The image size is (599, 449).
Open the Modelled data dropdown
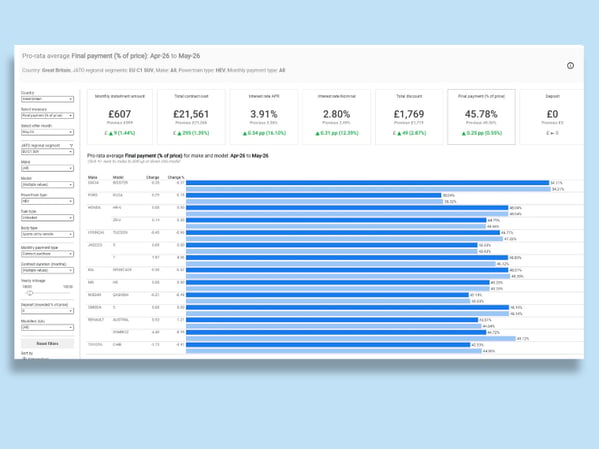pos(47,327)
